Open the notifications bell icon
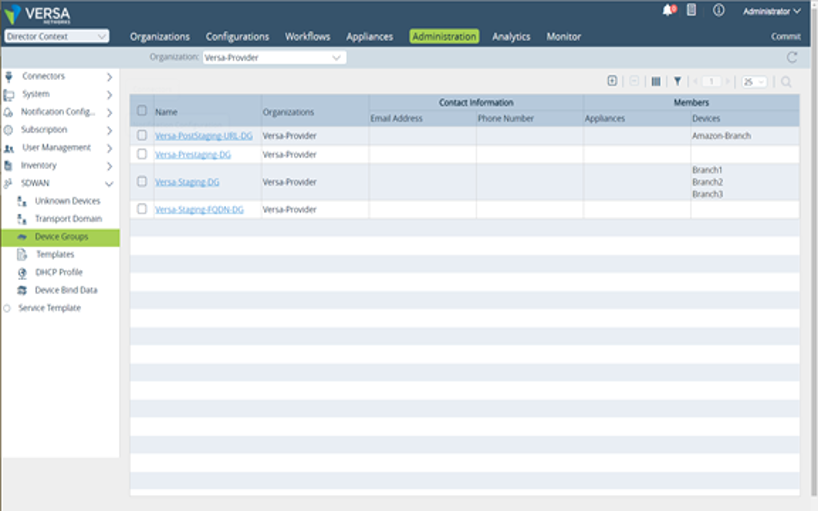The height and width of the screenshot is (511, 818). coord(668,10)
